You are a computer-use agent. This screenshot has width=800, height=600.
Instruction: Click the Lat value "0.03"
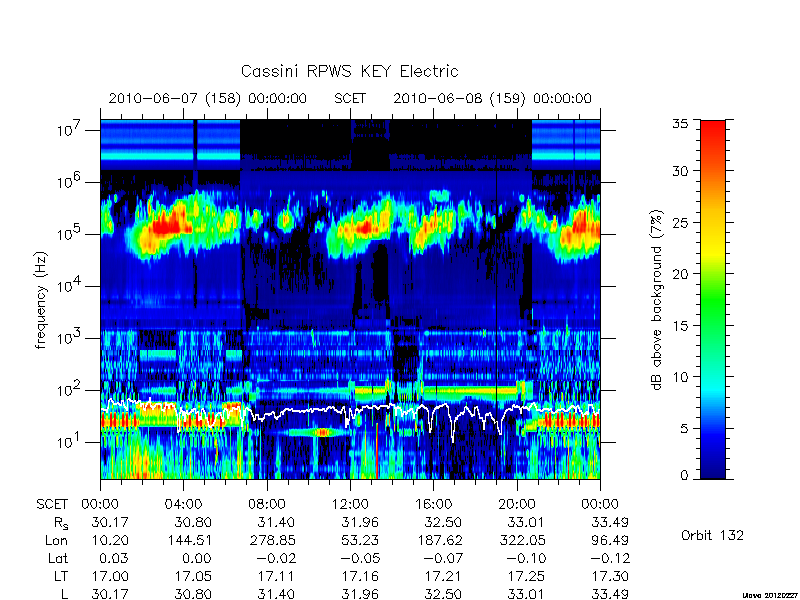[x=114, y=559]
